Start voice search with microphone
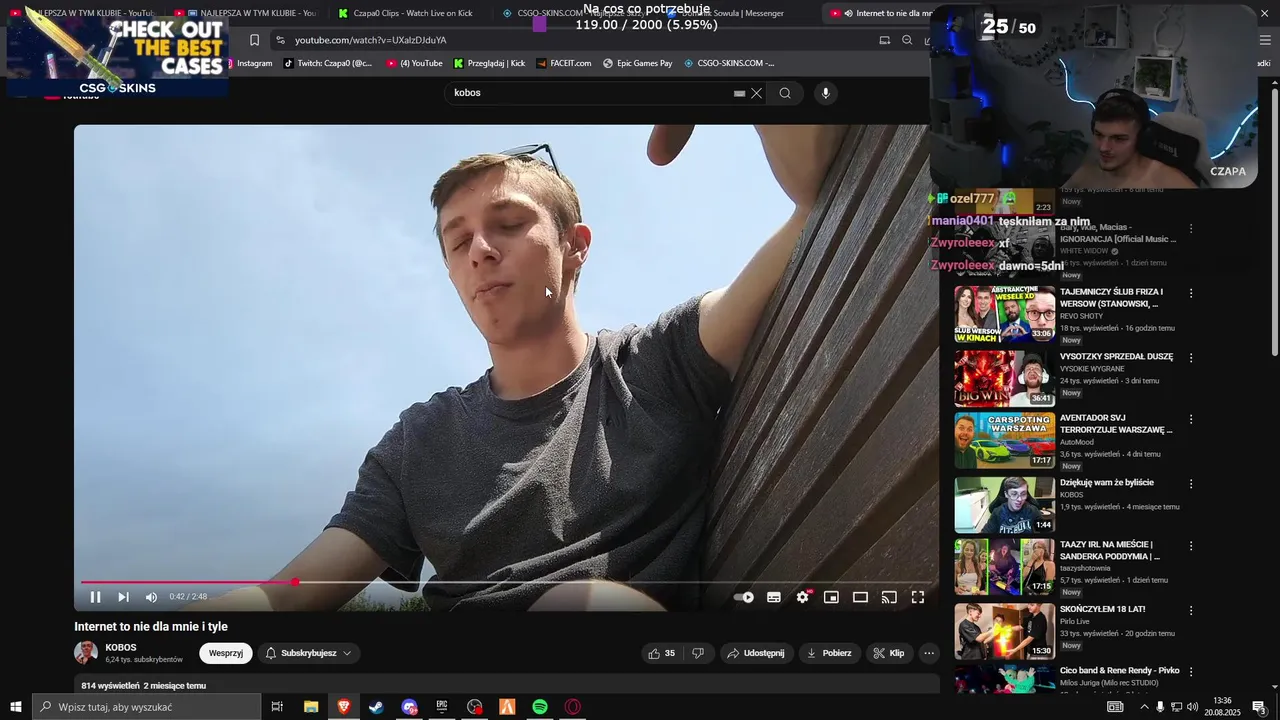The width and height of the screenshot is (1280, 720). coord(825,93)
